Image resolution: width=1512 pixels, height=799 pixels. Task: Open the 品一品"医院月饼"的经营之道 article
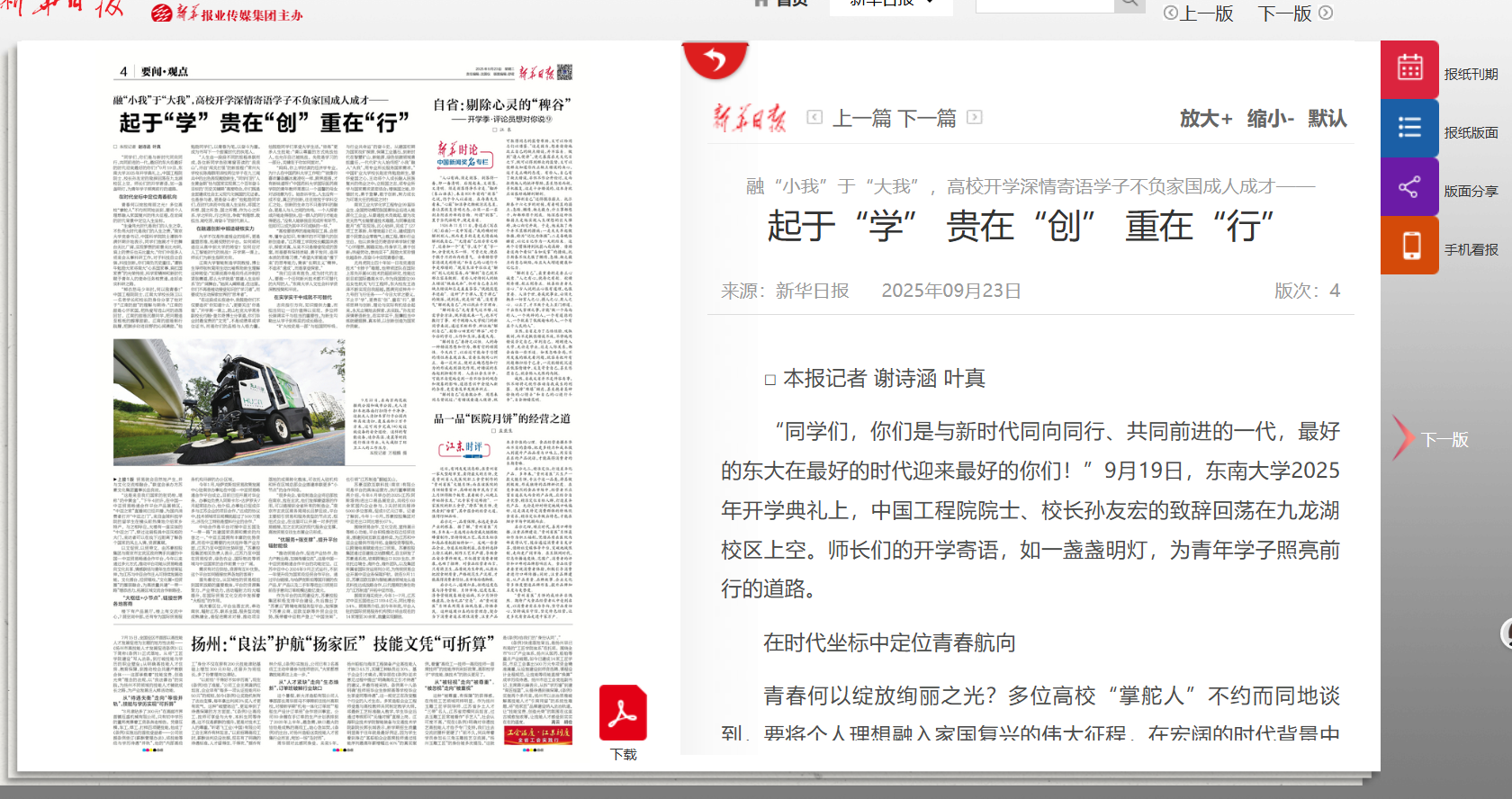(x=501, y=418)
